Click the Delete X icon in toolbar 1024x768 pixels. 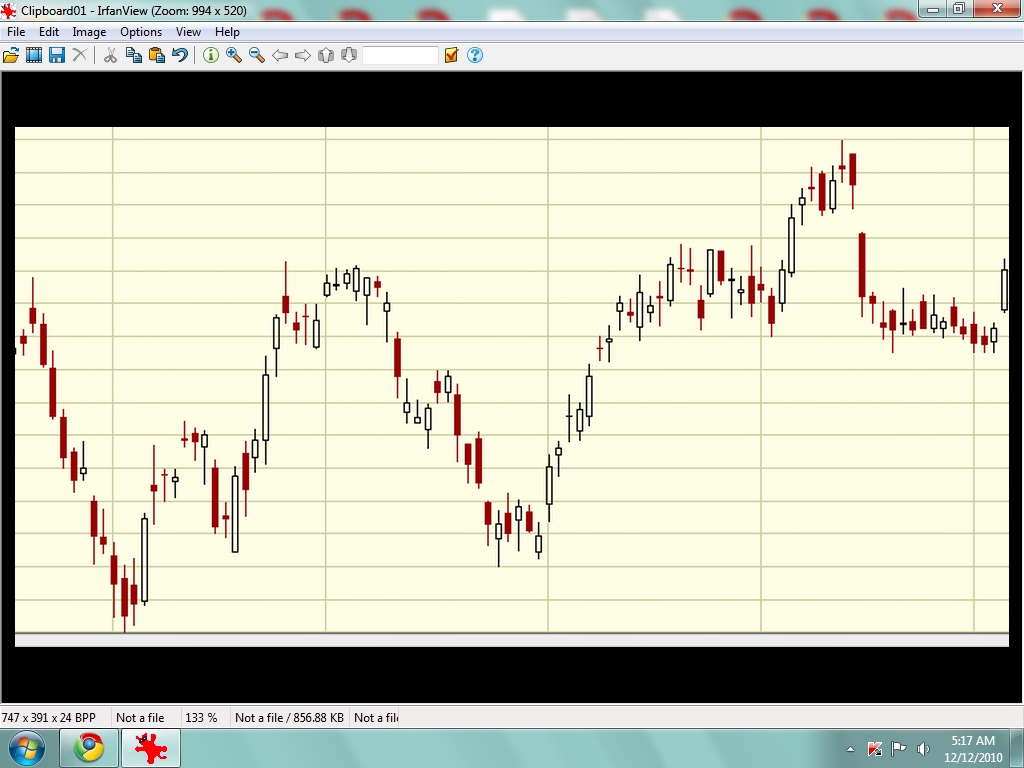pos(80,56)
